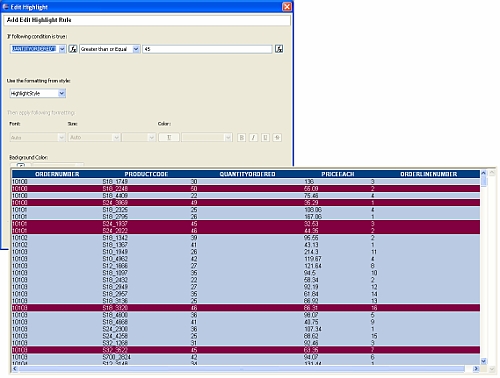Toggle the Italic formatting button
Viewport: 500px width, 378px height.
253,137
